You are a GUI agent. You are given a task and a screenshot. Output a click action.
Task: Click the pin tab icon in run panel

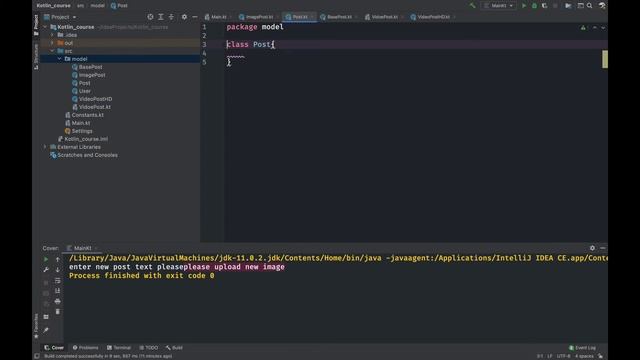[46, 330]
